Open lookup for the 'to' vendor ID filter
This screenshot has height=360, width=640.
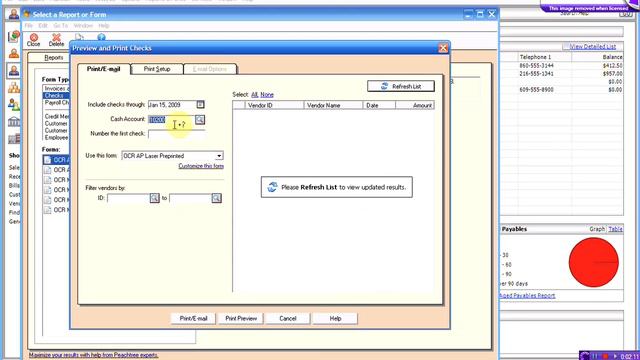click(216, 198)
